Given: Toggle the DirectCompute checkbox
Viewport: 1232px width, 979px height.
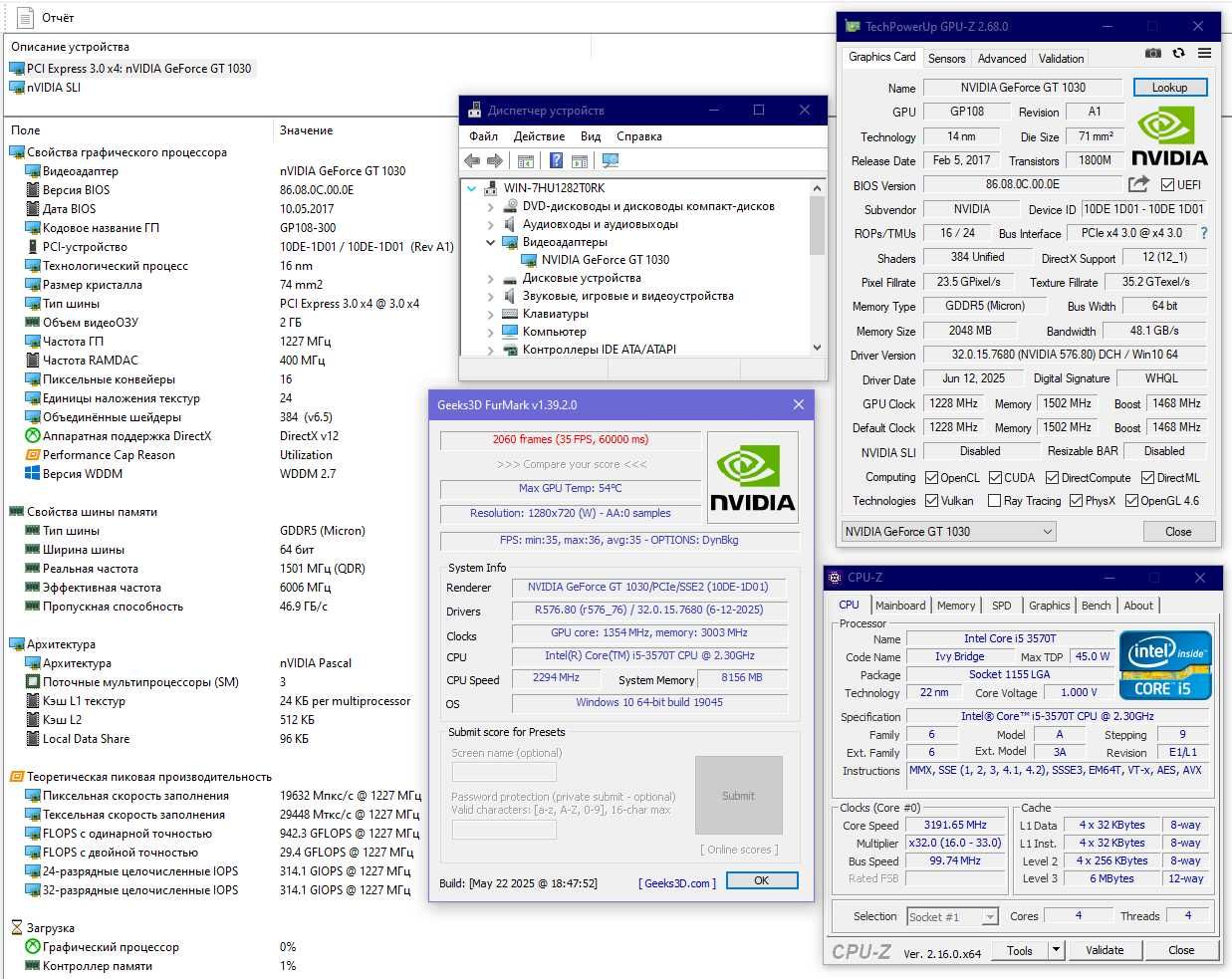Looking at the screenshot, I should [1052, 478].
